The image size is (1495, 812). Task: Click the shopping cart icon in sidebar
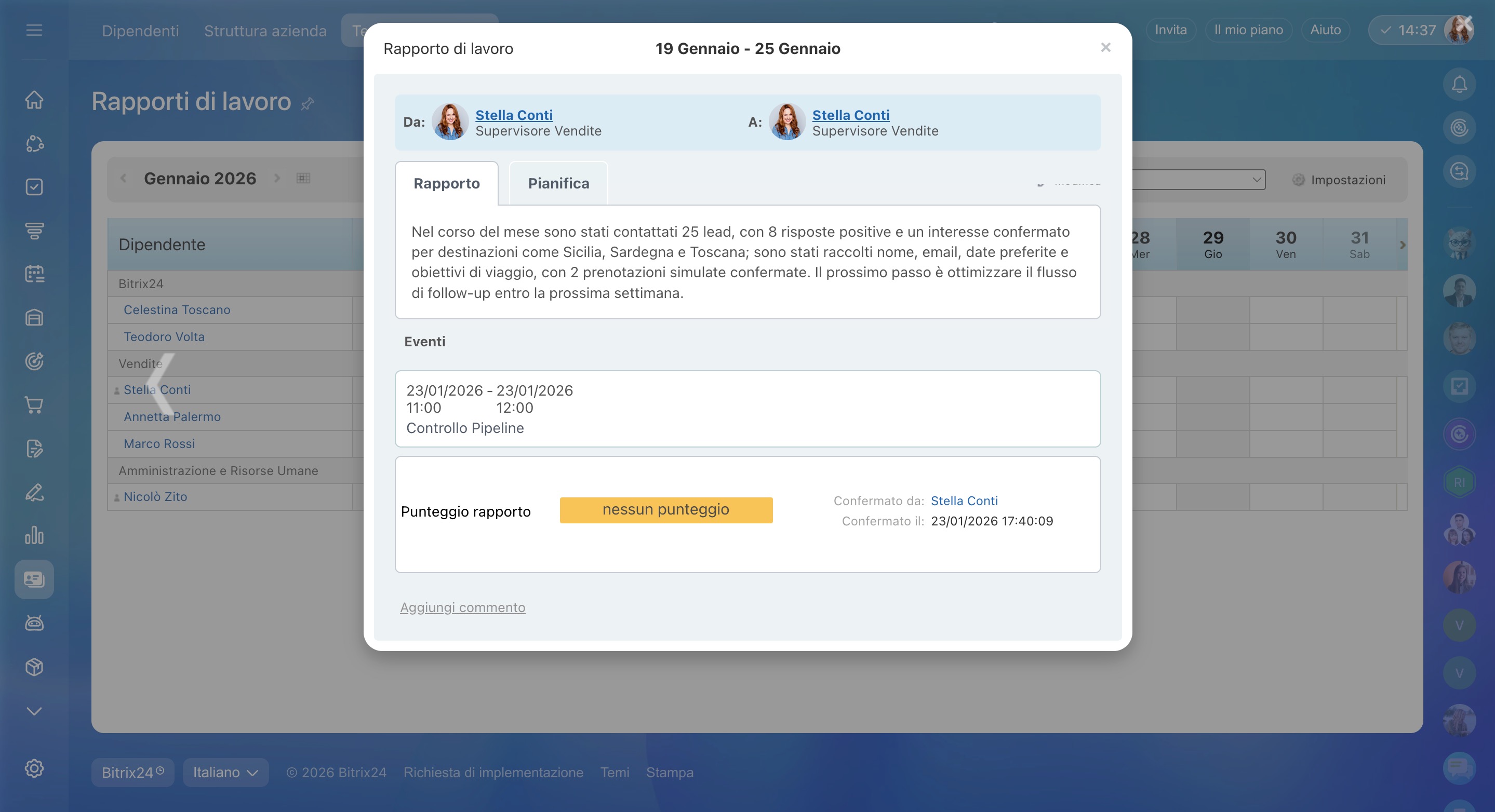point(34,405)
